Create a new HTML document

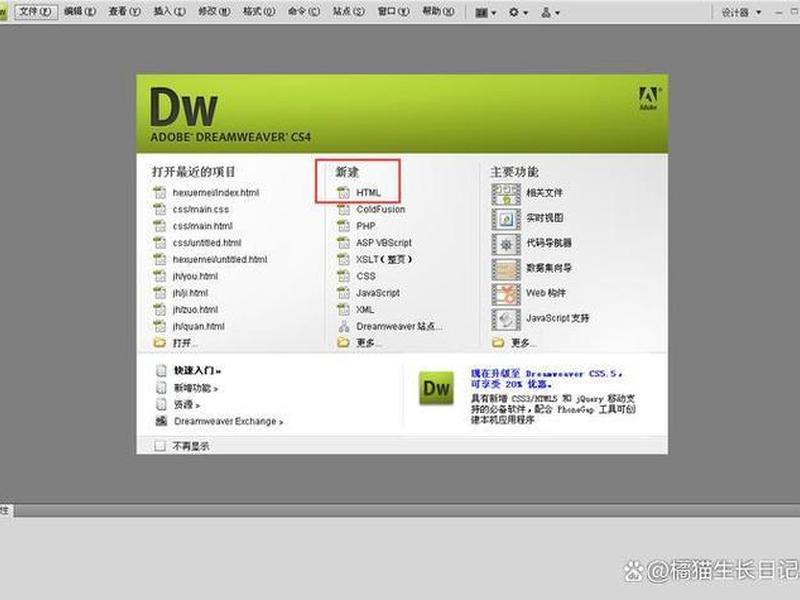pyautogui.click(x=368, y=192)
